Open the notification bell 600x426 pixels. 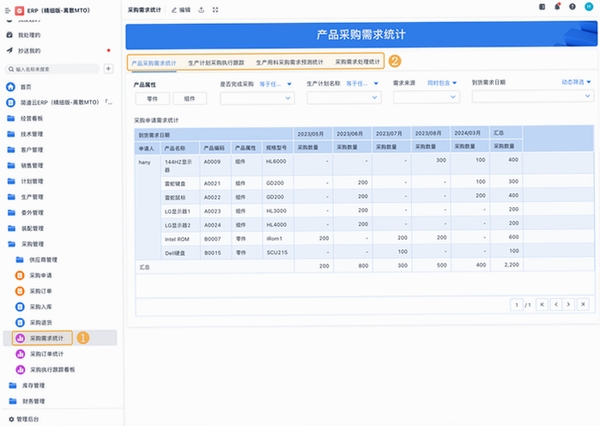[558, 7]
